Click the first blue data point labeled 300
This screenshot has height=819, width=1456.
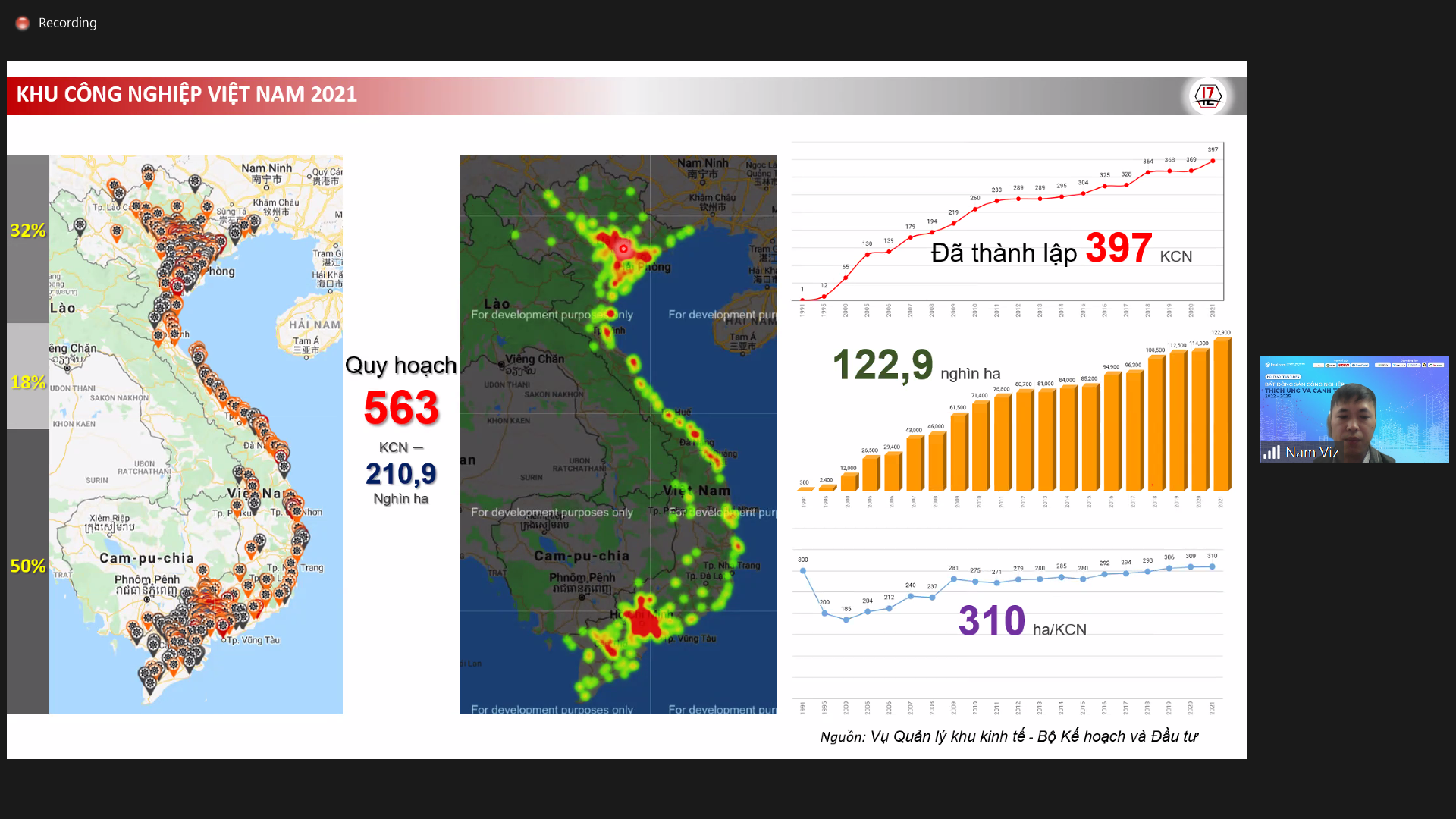click(803, 571)
